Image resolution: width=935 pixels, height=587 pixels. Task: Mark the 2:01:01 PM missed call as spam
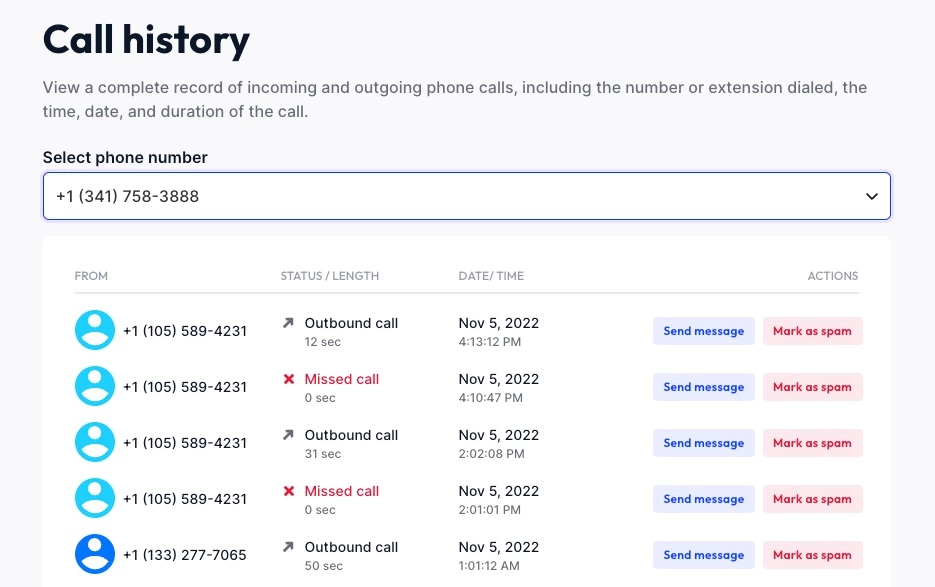[x=812, y=499]
